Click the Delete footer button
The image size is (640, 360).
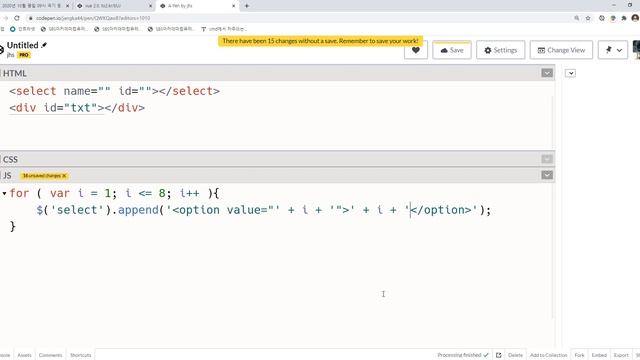(x=515, y=355)
